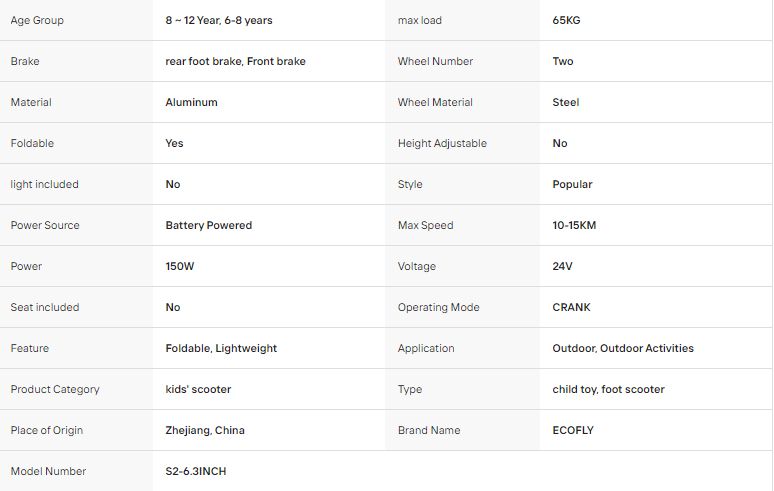Screen dimensions: 774x491
Task: Click the Style value Popular
Action: (572, 184)
